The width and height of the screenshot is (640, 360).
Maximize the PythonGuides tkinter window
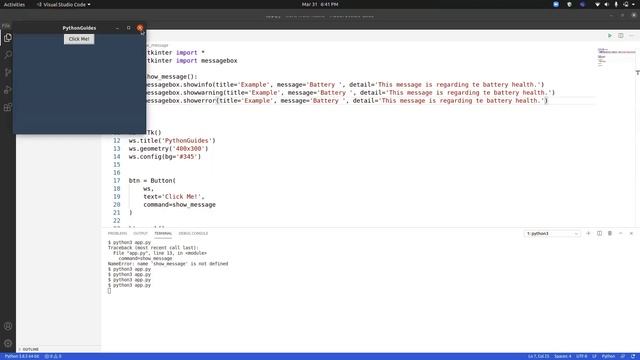pos(129,28)
